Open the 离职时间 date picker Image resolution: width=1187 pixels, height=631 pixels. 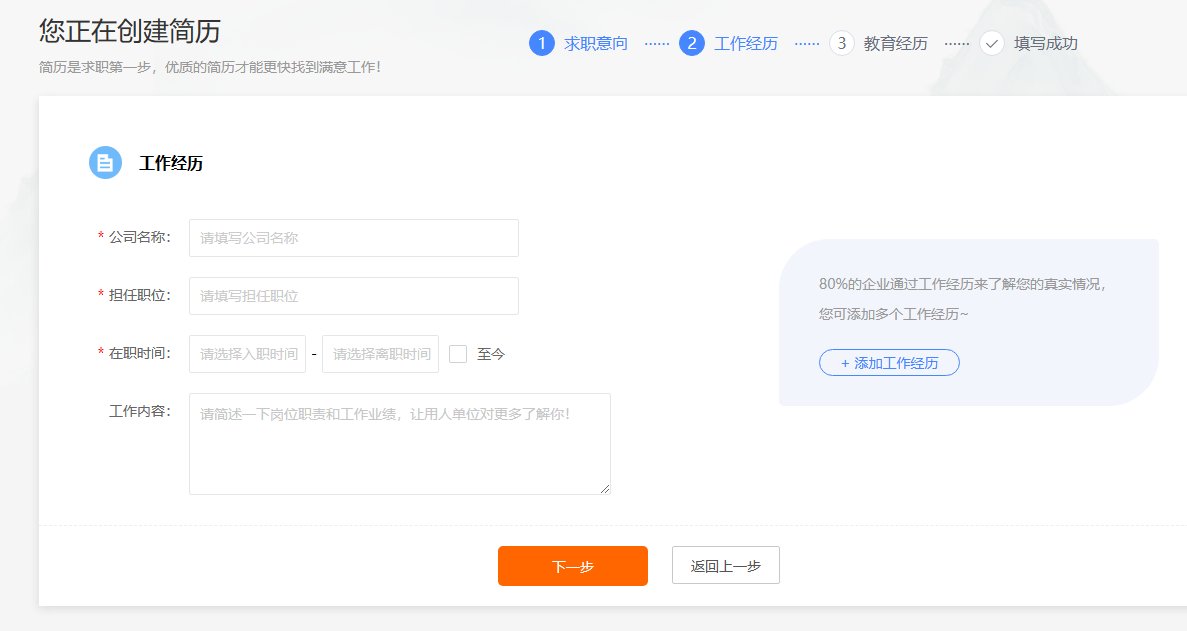(x=380, y=354)
